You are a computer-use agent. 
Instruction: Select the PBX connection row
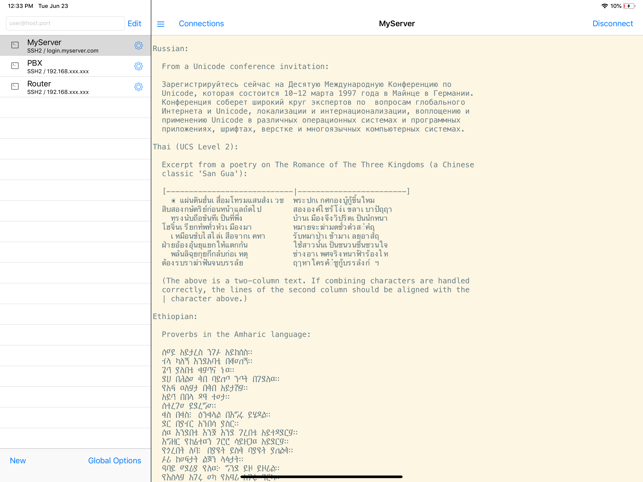[x=75, y=66]
